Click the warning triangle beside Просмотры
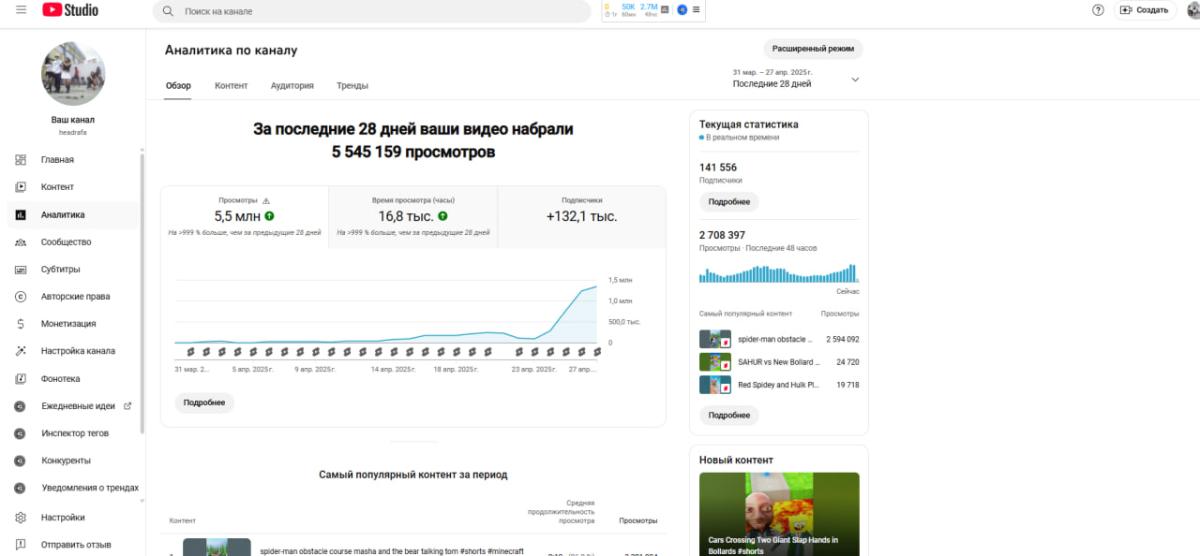This screenshot has width=1200, height=556. [266, 201]
